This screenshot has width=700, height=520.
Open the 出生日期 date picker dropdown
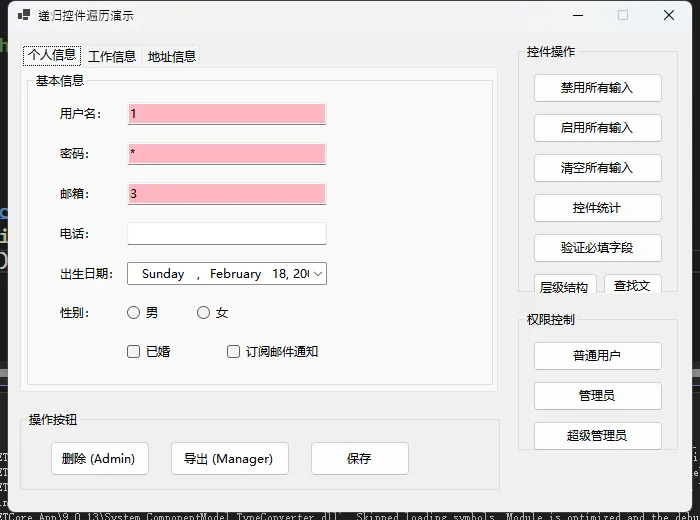[318, 274]
